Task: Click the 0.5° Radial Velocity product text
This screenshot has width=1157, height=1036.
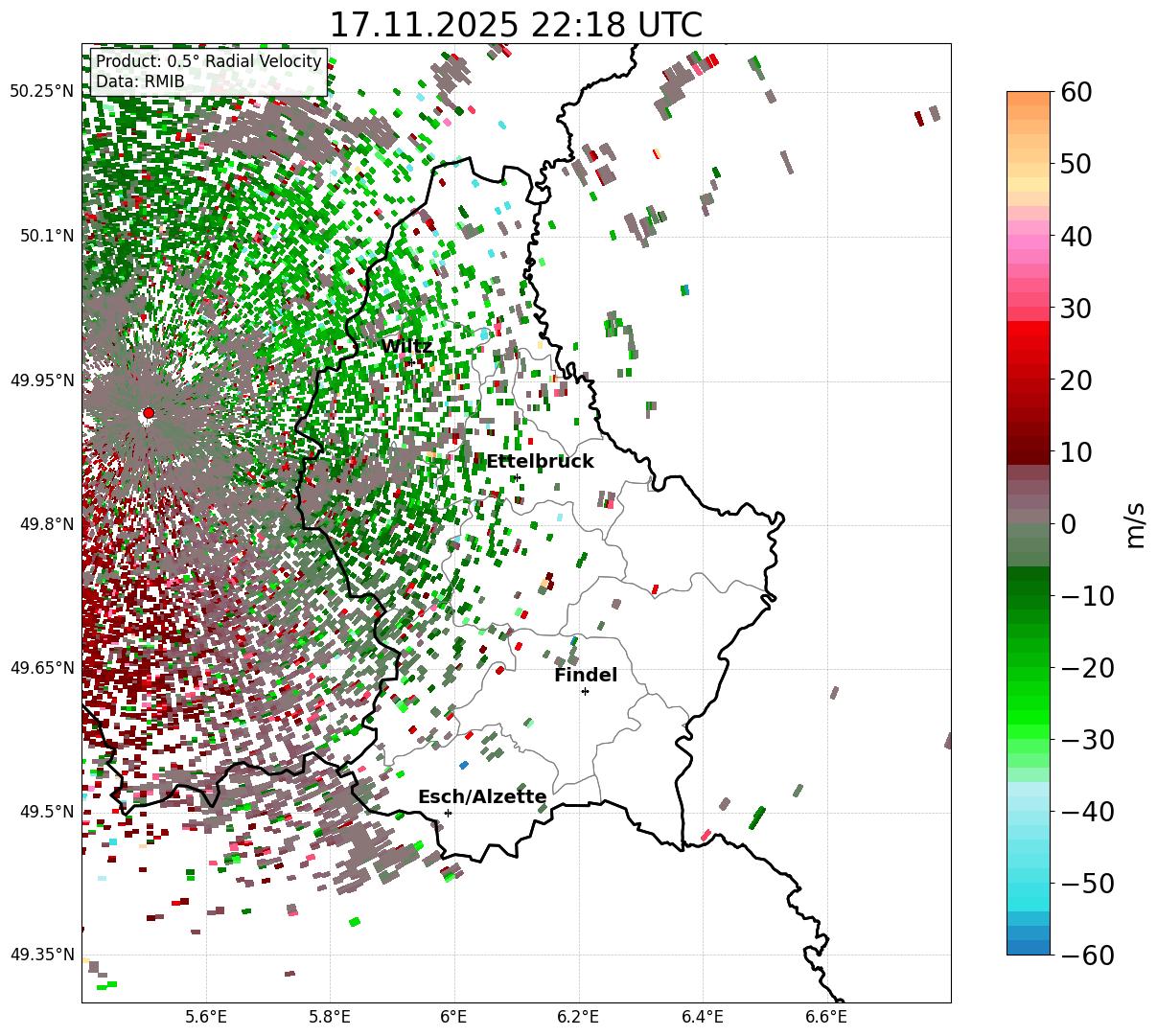Action: tap(209, 61)
